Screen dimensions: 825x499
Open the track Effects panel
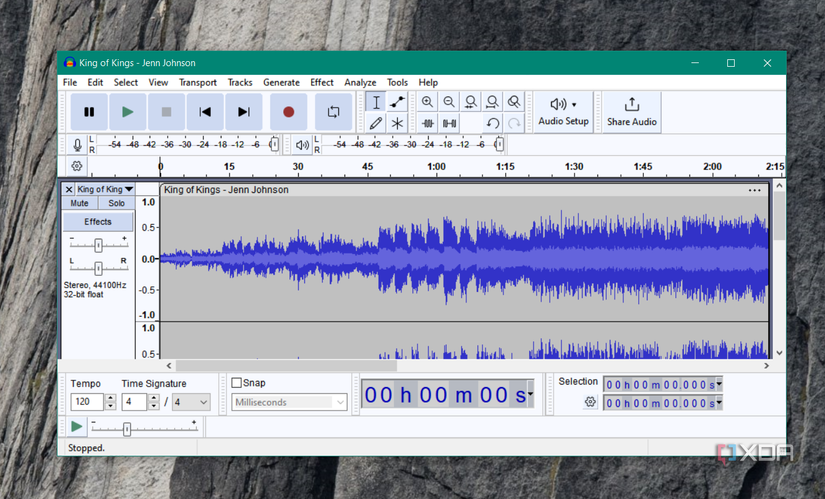coord(98,222)
